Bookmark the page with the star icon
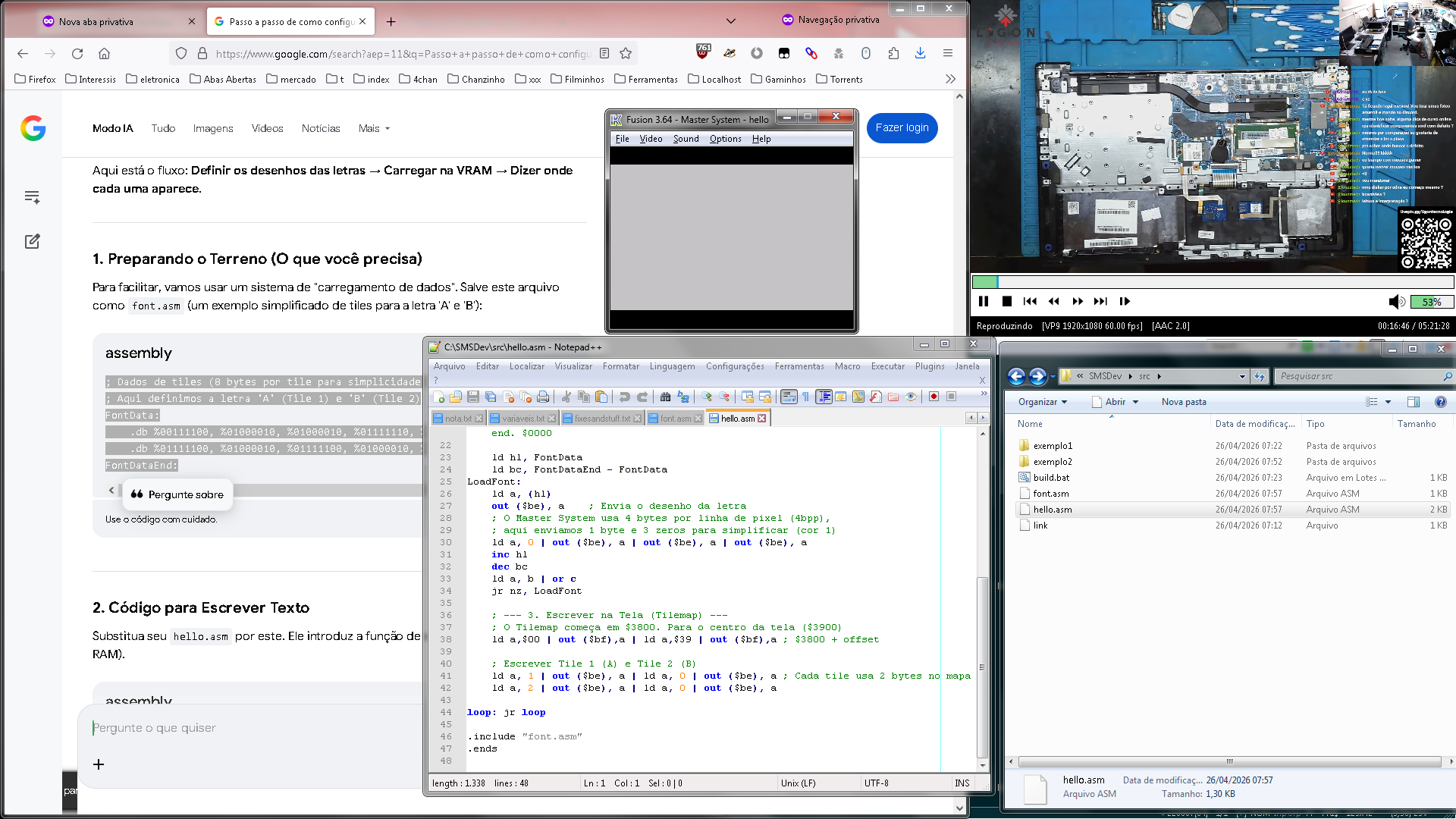This screenshot has width=1456, height=819. click(626, 53)
